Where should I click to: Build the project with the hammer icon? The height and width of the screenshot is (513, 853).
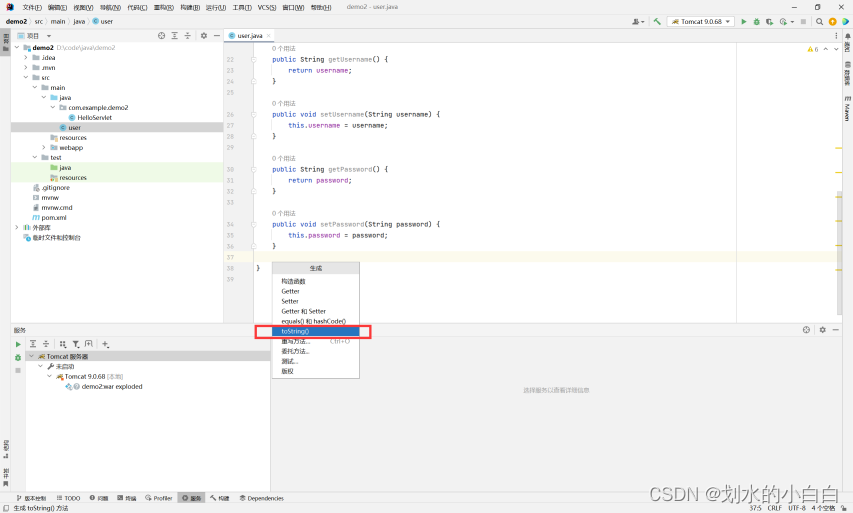click(x=657, y=22)
